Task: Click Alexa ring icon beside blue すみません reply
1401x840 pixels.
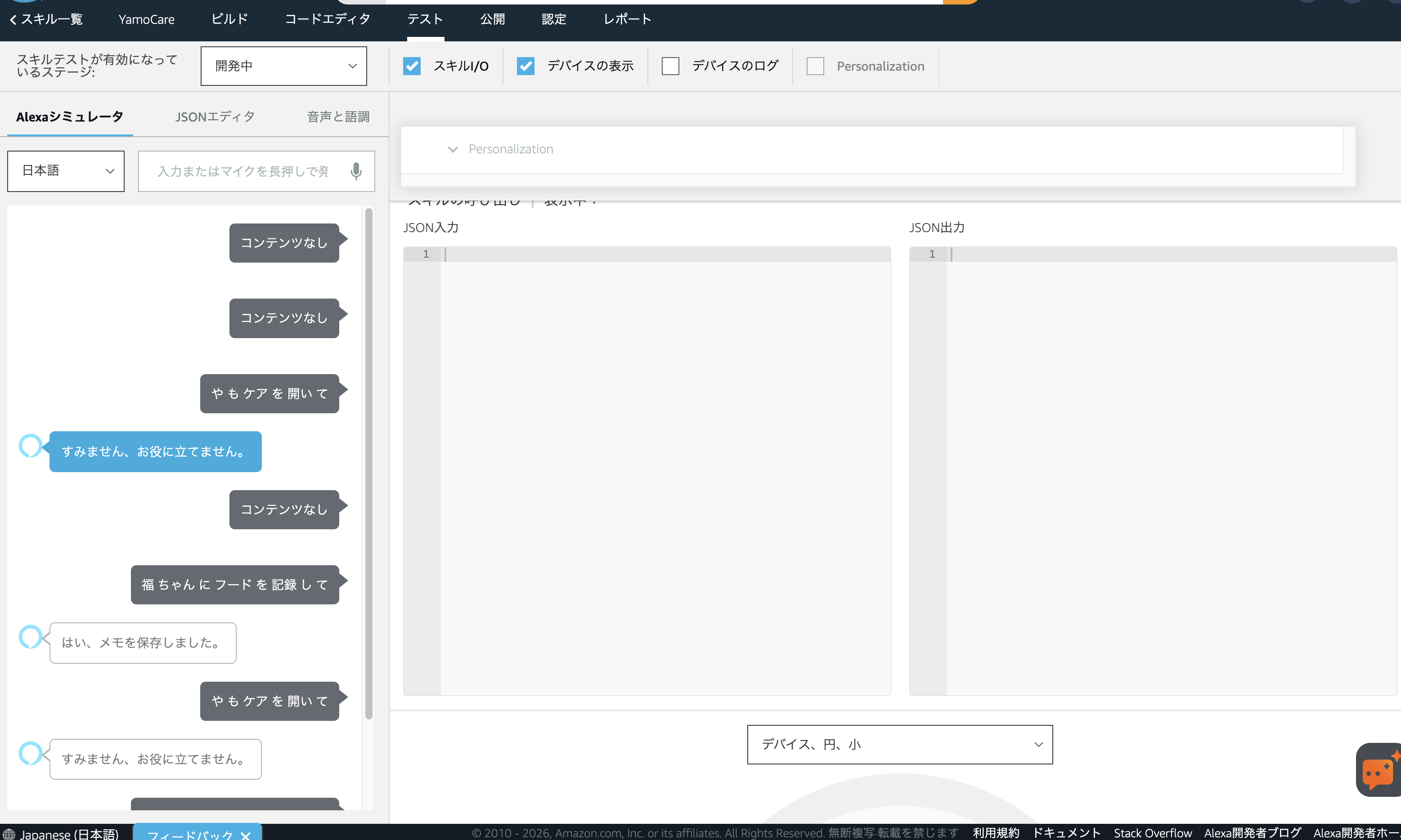Action: coord(30,446)
